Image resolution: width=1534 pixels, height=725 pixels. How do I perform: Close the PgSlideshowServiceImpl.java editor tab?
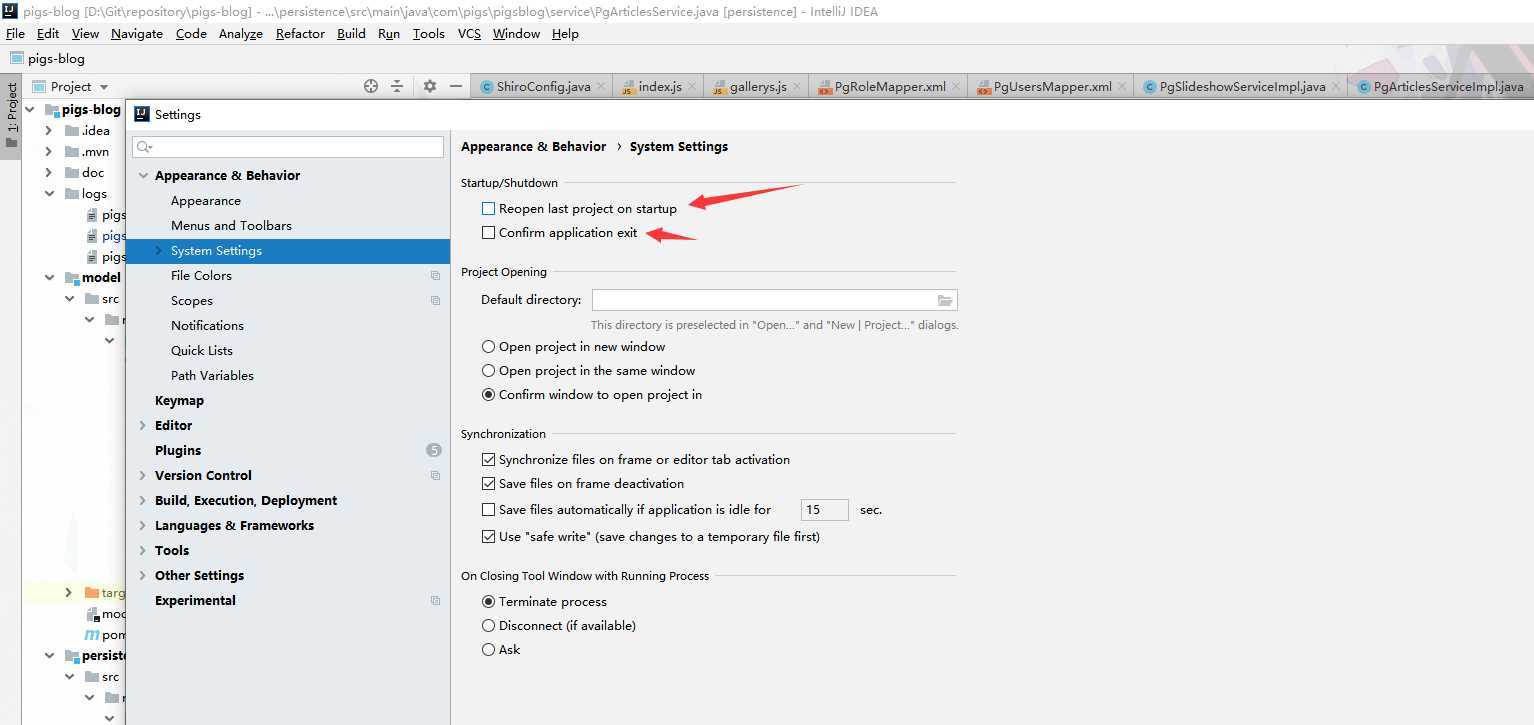pos(1336,87)
